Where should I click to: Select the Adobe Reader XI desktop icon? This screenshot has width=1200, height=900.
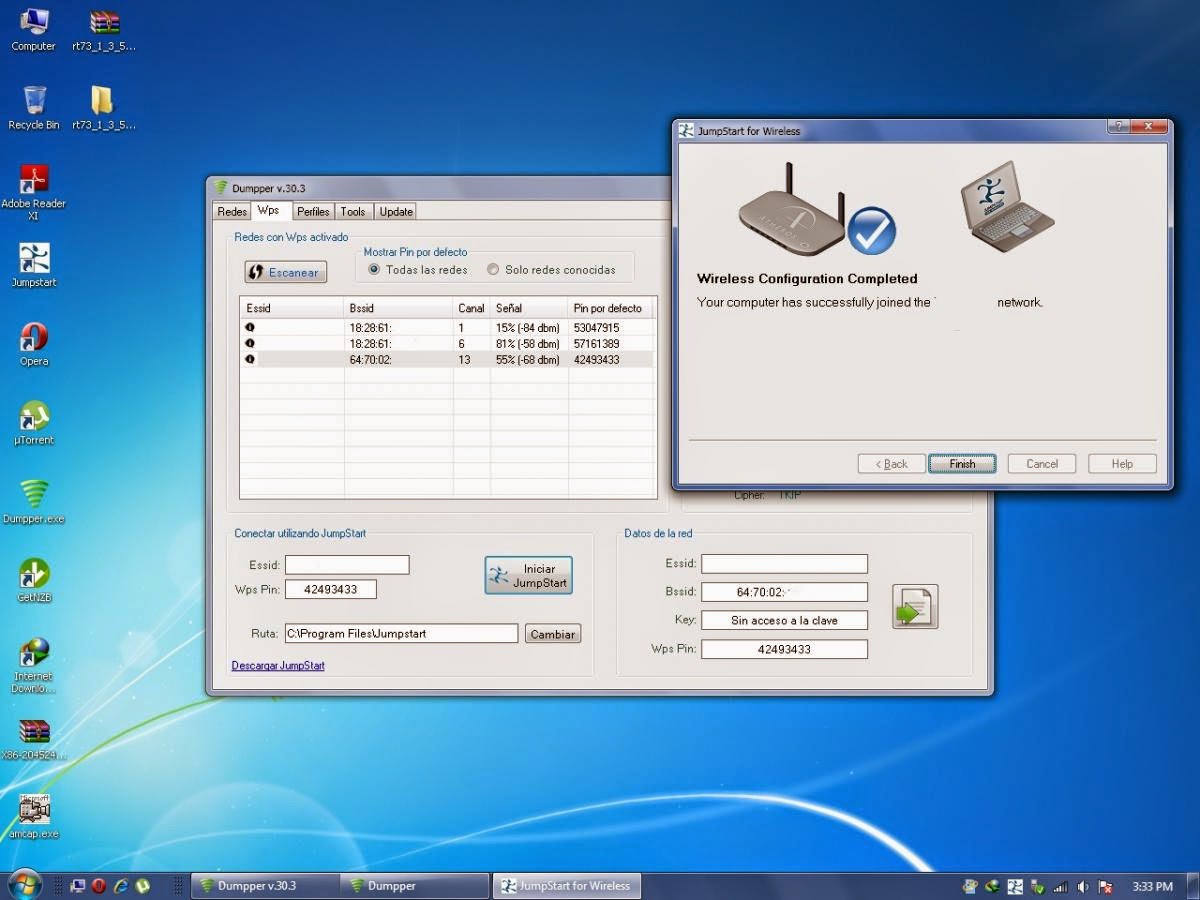coord(34,192)
